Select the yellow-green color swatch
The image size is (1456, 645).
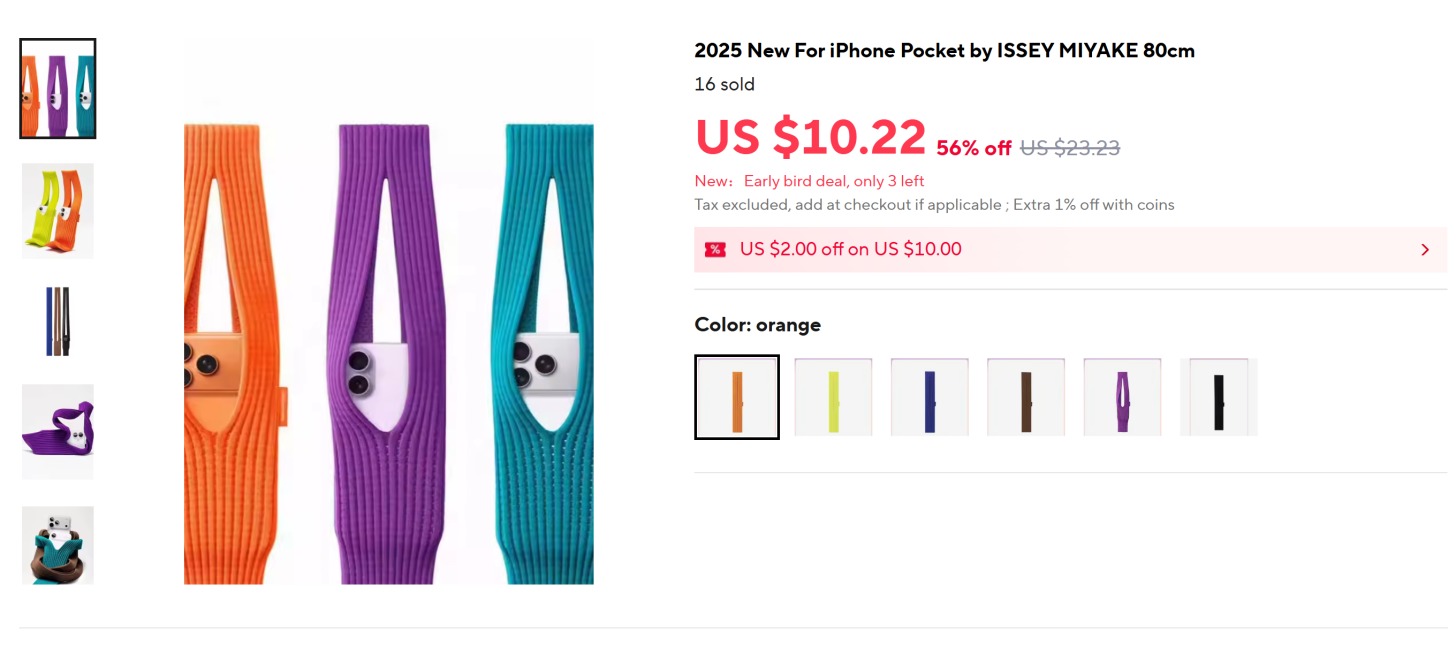[833, 396]
